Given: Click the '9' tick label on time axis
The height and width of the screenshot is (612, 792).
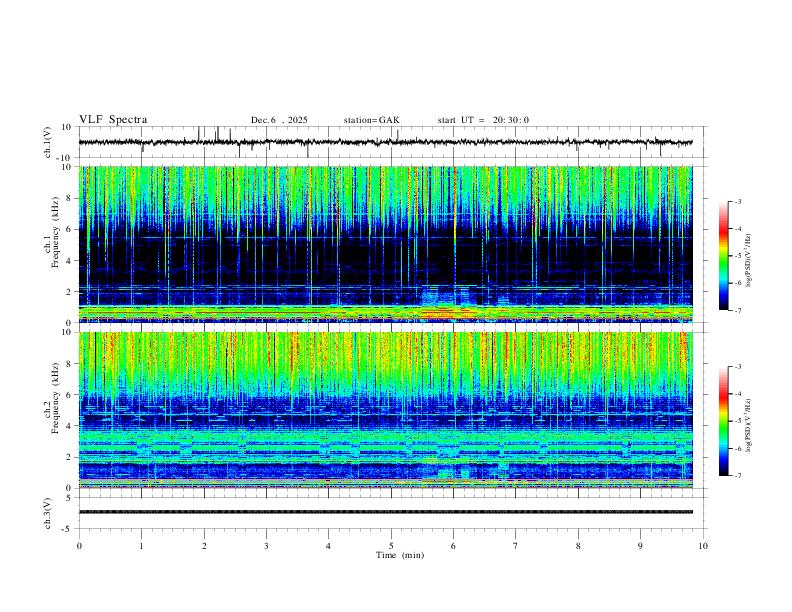Looking at the screenshot, I should (x=640, y=546).
